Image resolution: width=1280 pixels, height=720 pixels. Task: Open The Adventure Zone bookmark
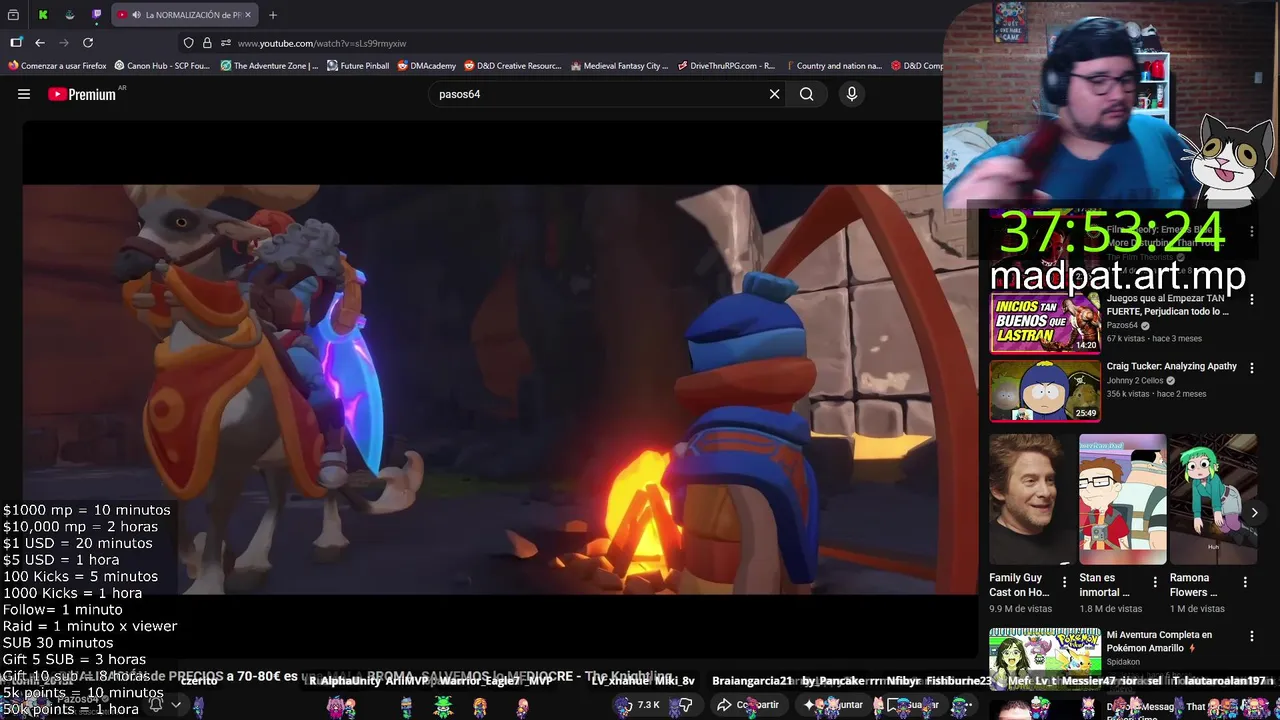click(269, 66)
